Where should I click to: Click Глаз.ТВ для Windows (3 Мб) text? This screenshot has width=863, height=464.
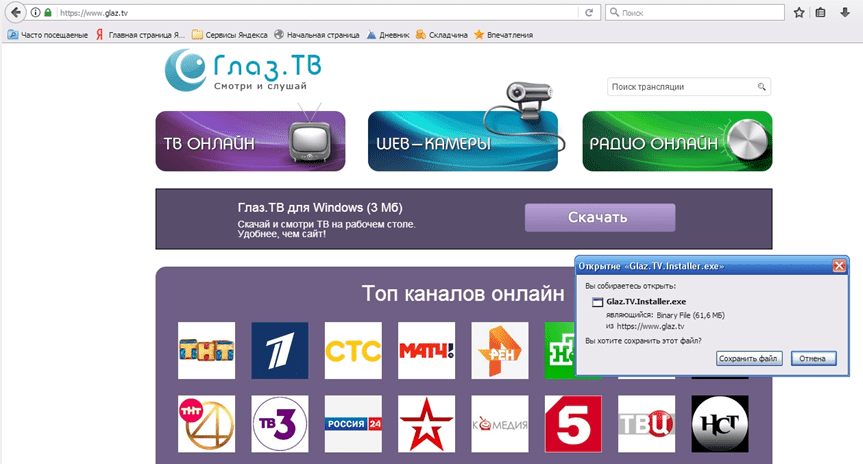coord(320,208)
